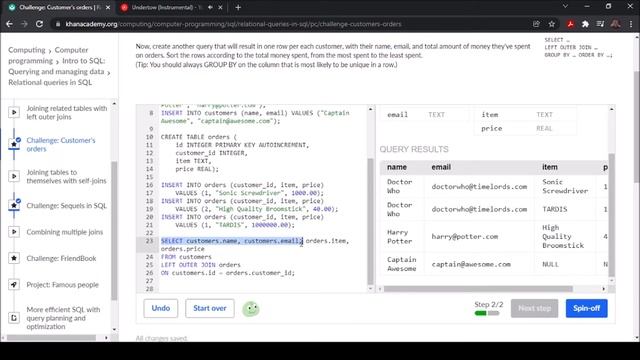Reload the Khan Academy page

pyautogui.click(x=39, y=24)
